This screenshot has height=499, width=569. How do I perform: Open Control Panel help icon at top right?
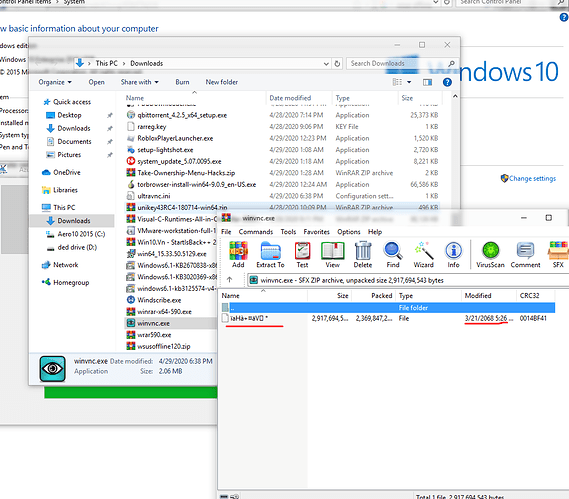(x=564, y=17)
